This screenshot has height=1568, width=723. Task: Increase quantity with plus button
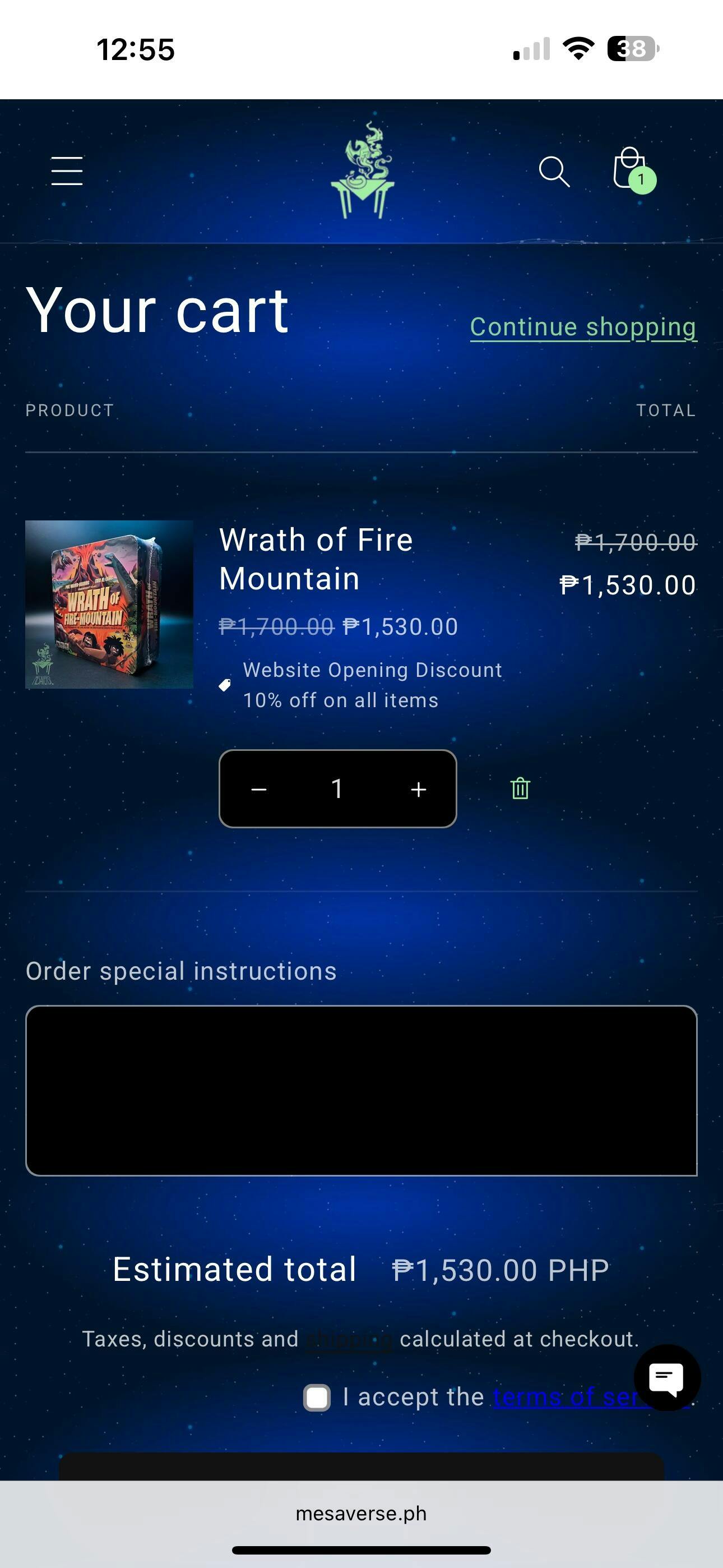tap(418, 789)
